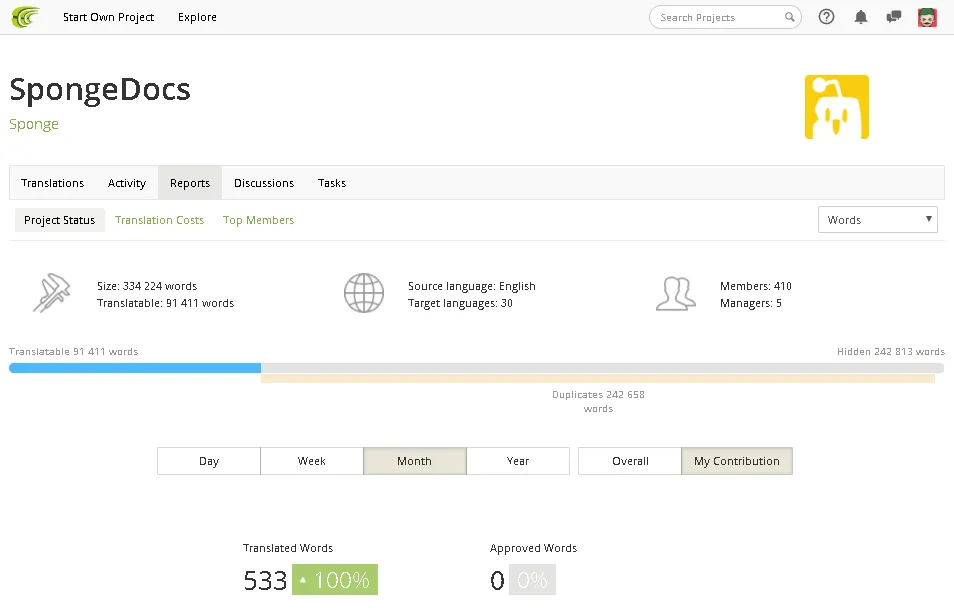Click the SpongeDocs yellow project logo
Viewport: 954px width, 613px height.
(837, 107)
